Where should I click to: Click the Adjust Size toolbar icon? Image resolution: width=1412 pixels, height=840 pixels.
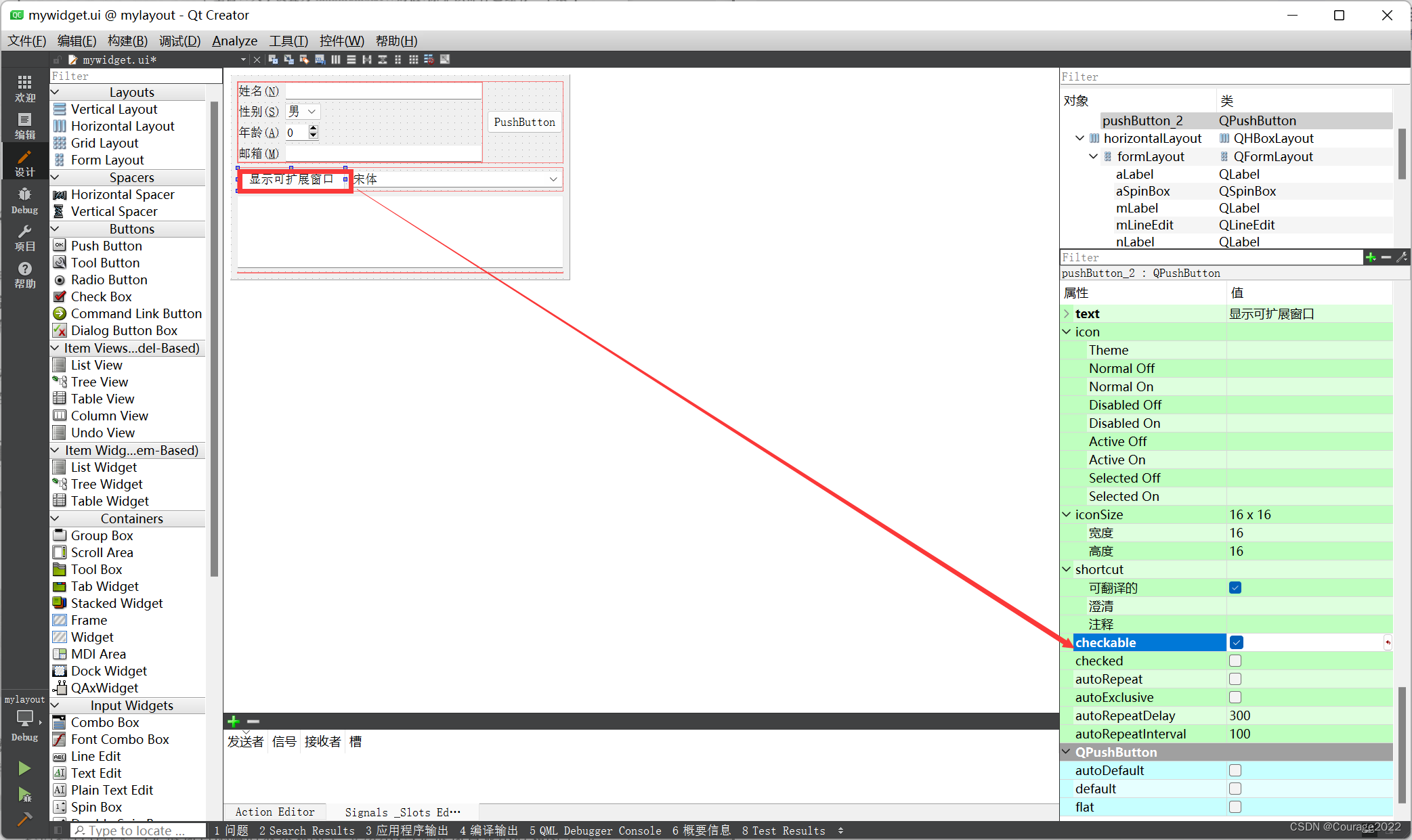[445, 60]
